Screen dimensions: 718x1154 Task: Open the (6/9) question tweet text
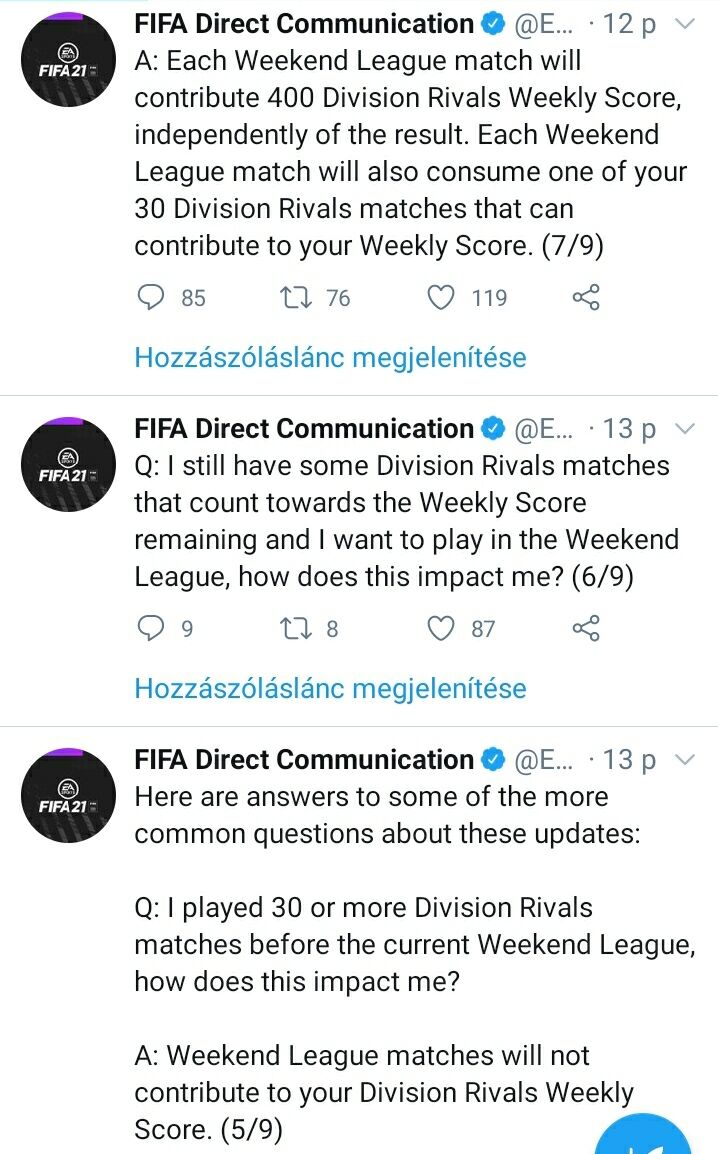click(x=405, y=521)
